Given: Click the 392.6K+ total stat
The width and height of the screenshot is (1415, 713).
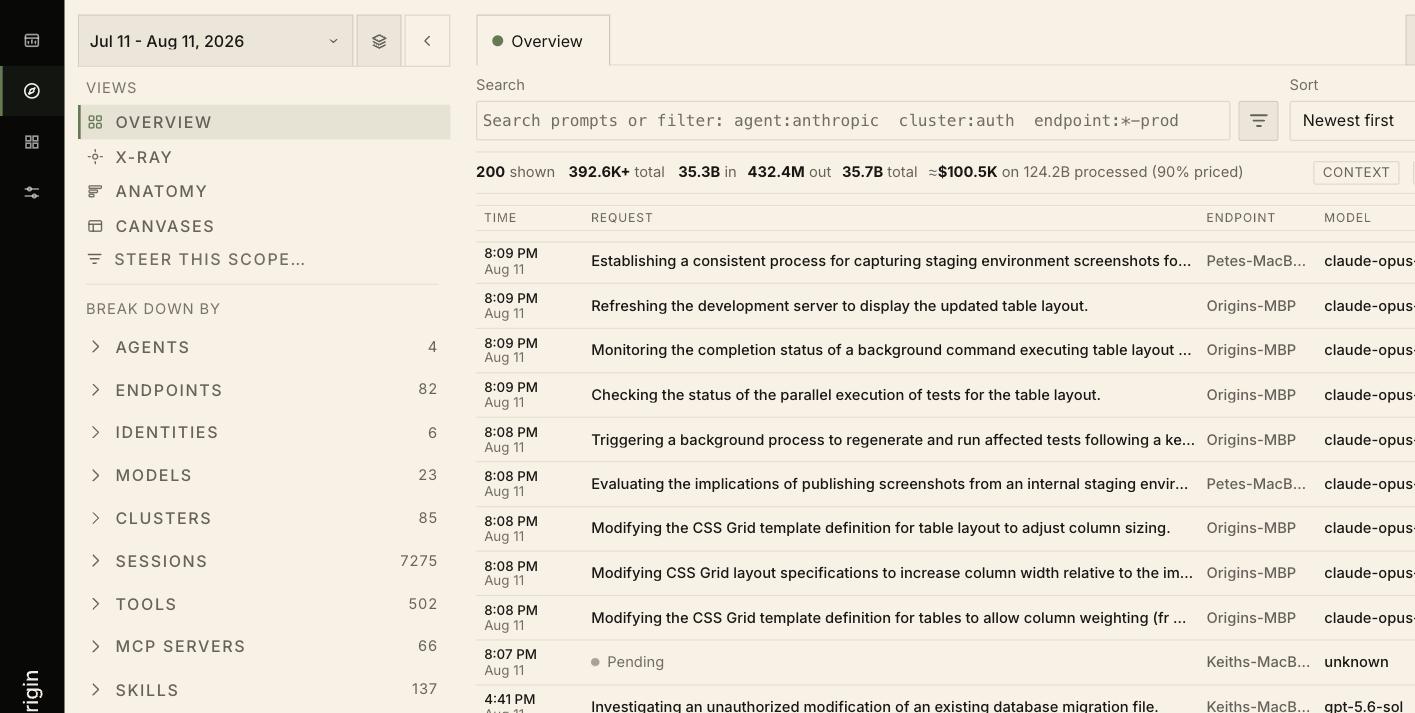Looking at the screenshot, I should pos(616,172).
